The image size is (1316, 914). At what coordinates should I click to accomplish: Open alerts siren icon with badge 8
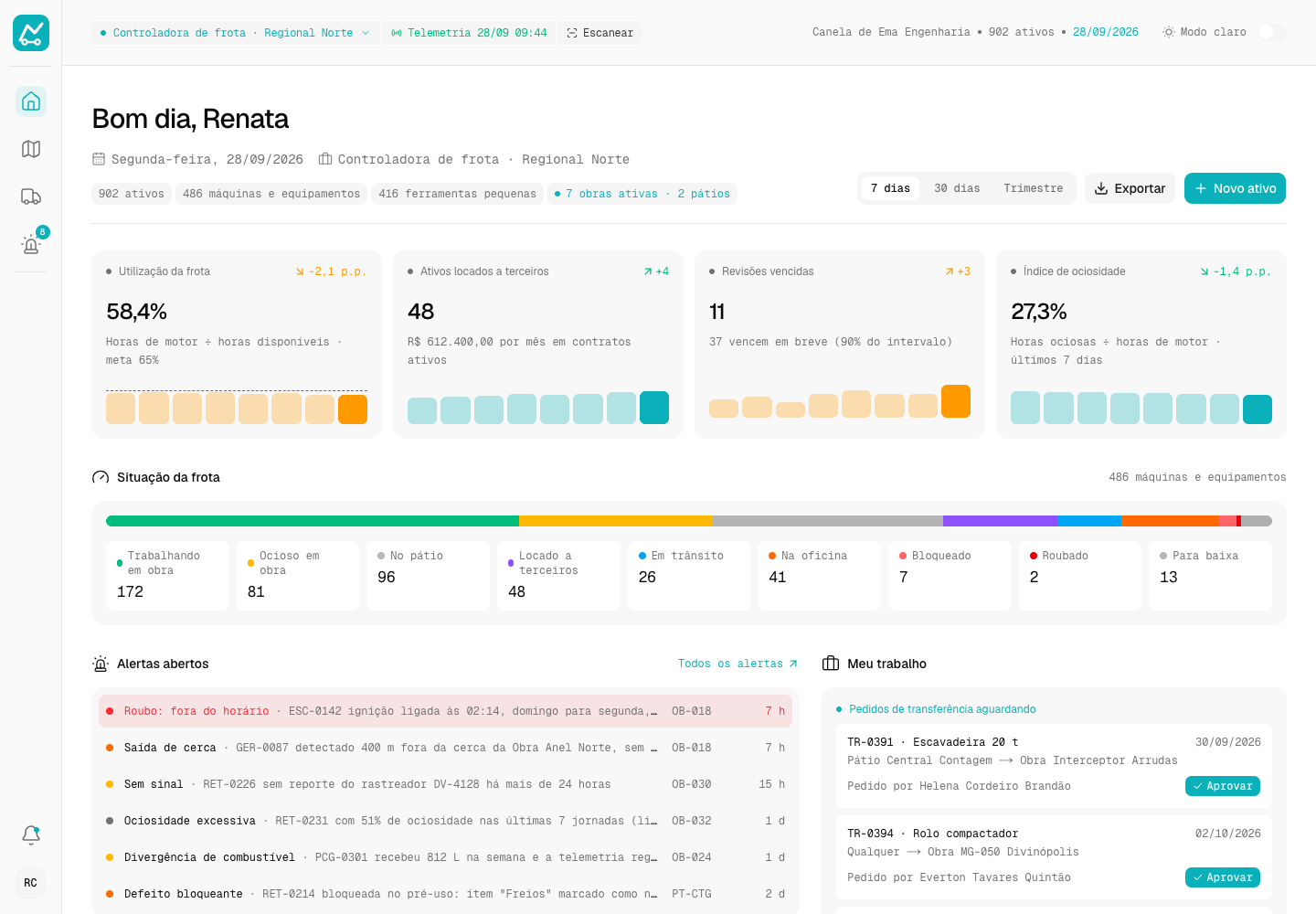pos(31,244)
